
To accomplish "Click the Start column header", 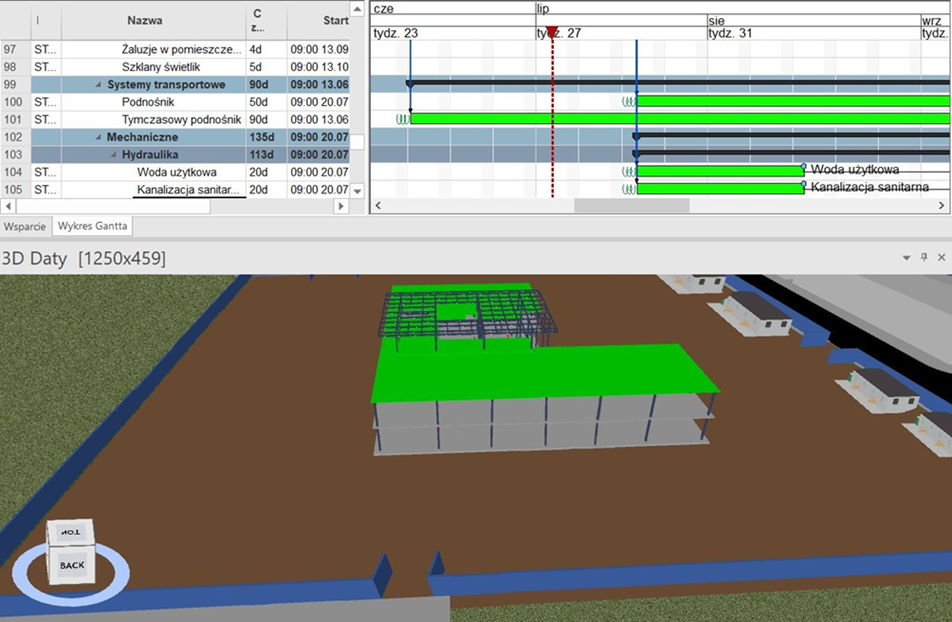I will pyautogui.click(x=336, y=20).
